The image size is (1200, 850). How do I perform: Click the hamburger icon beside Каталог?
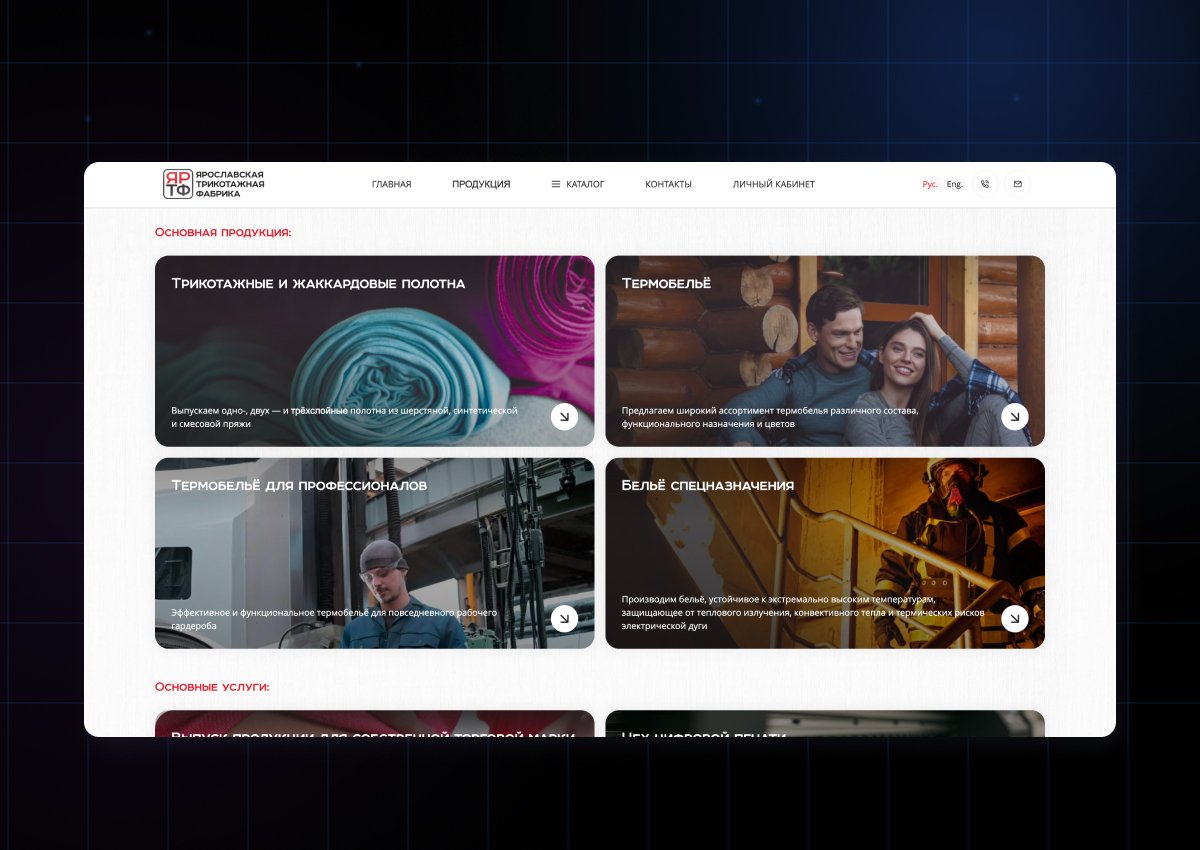point(556,184)
